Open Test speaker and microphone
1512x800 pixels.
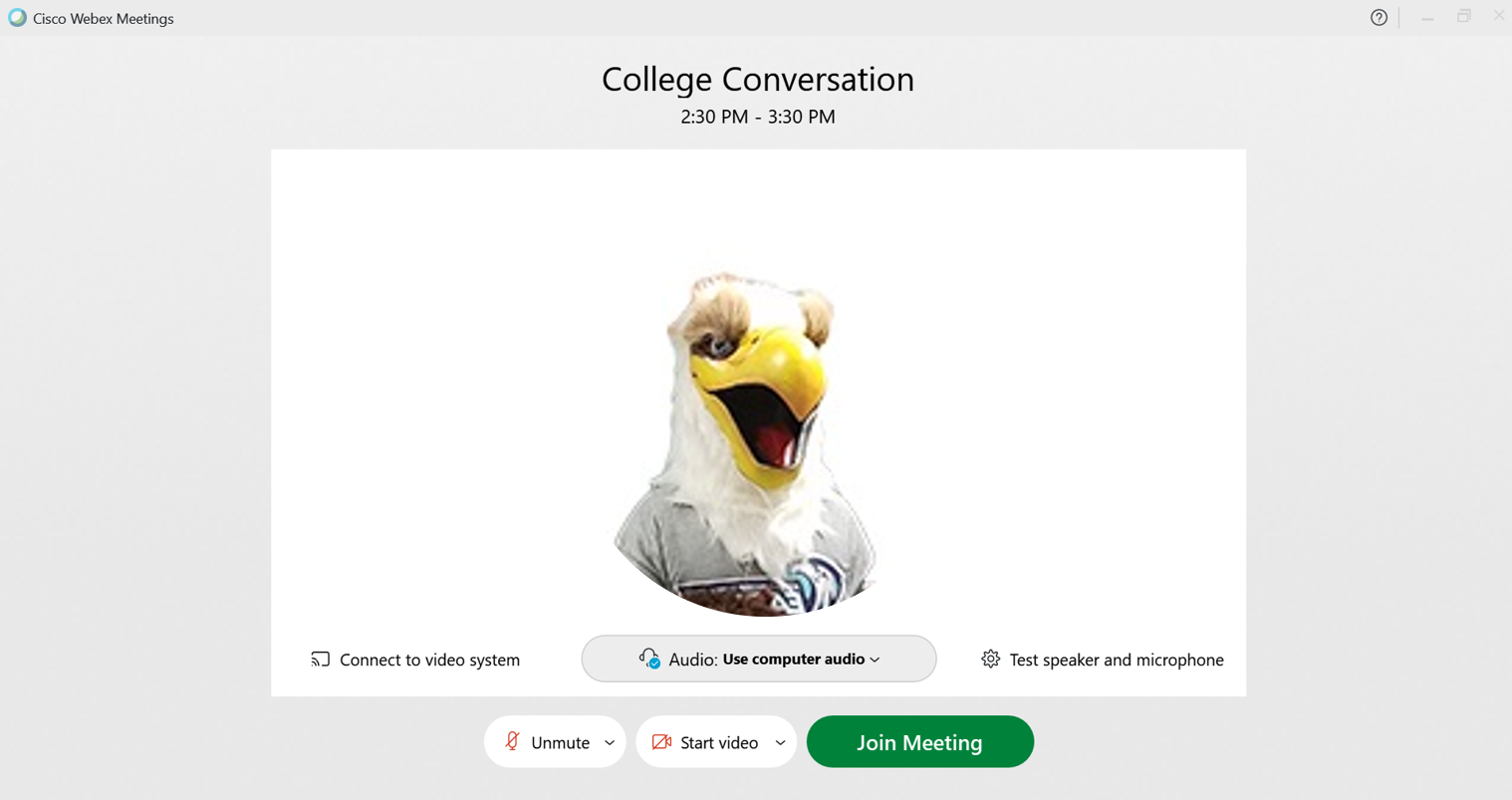1116,660
